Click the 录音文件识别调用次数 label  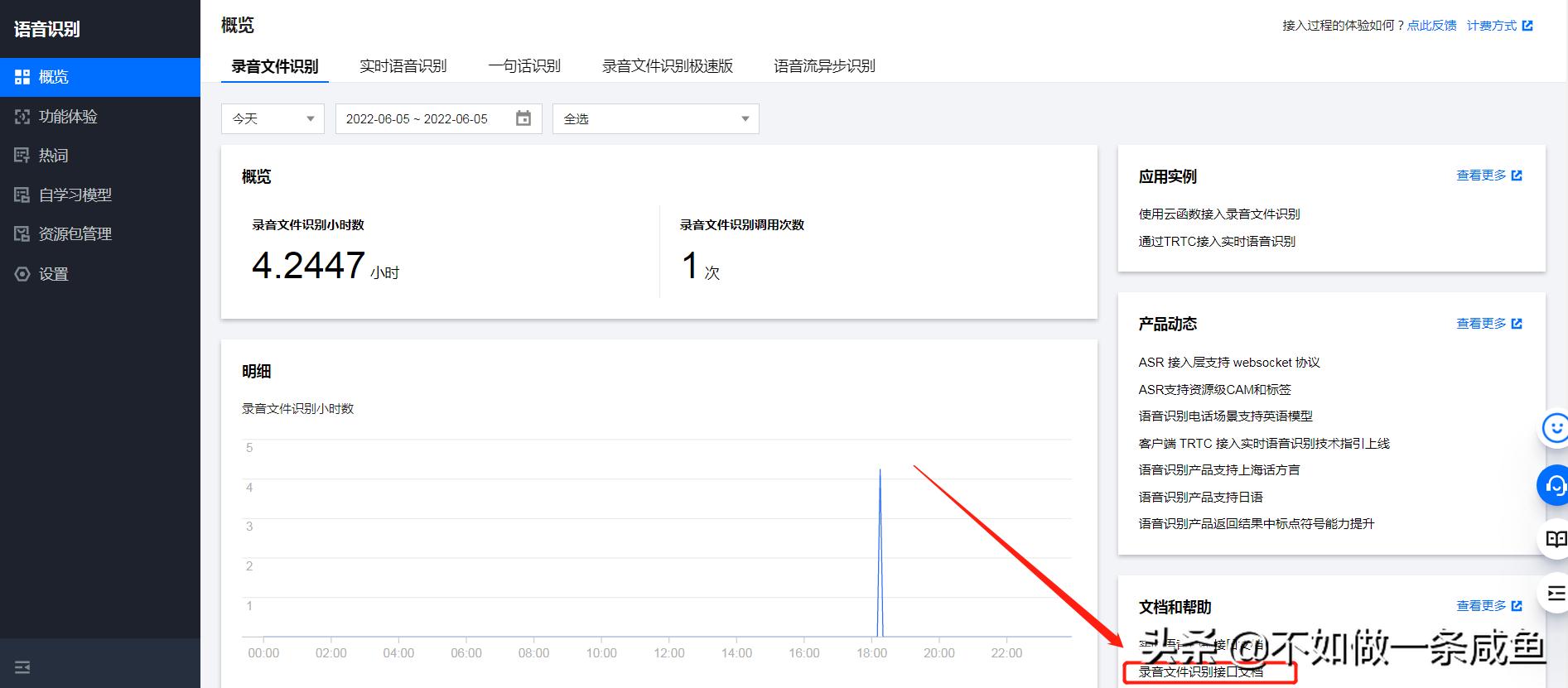(x=742, y=225)
